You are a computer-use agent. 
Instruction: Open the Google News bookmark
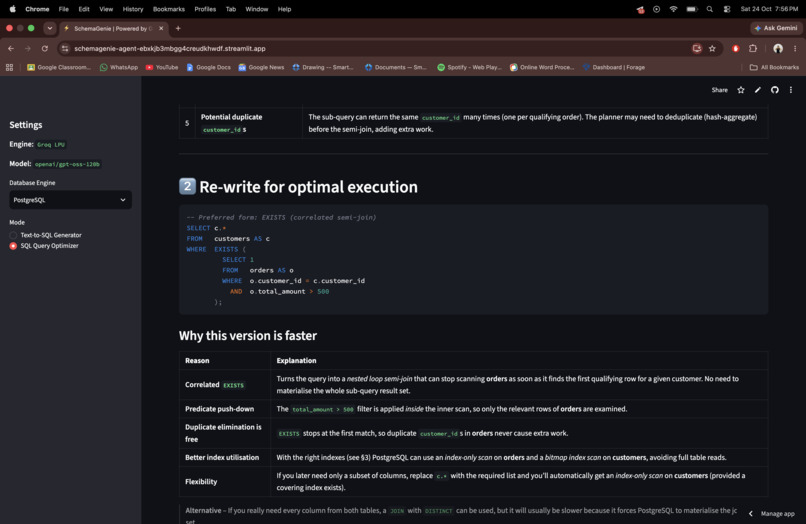(x=261, y=67)
